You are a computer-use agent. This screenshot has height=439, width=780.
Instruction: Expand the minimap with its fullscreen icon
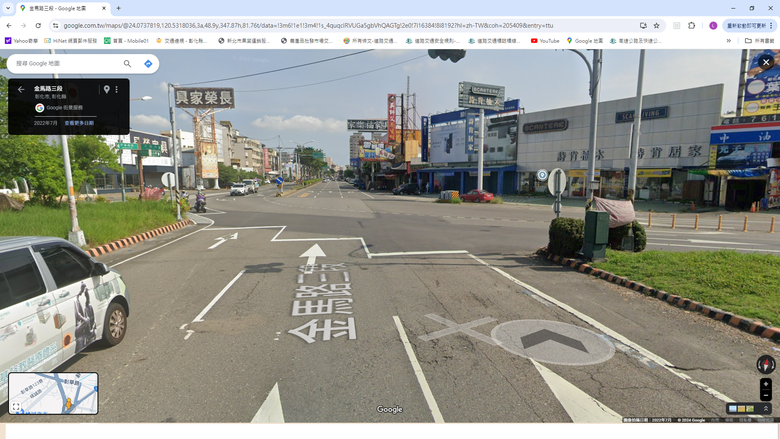tap(16, 407)
